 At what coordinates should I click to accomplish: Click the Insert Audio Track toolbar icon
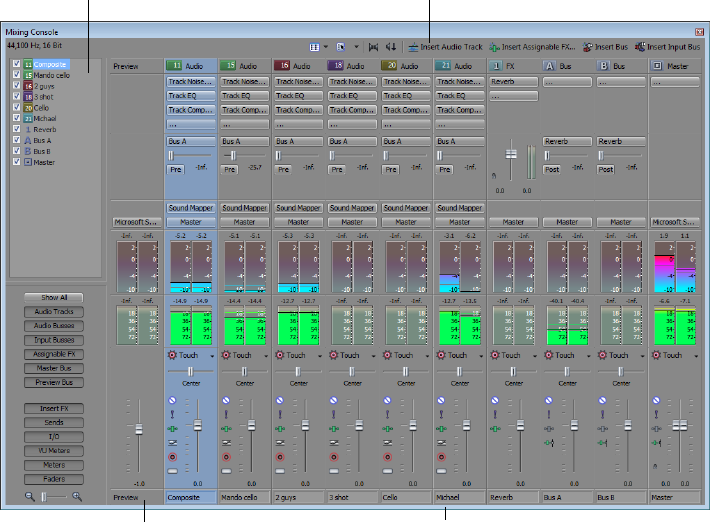413,47
